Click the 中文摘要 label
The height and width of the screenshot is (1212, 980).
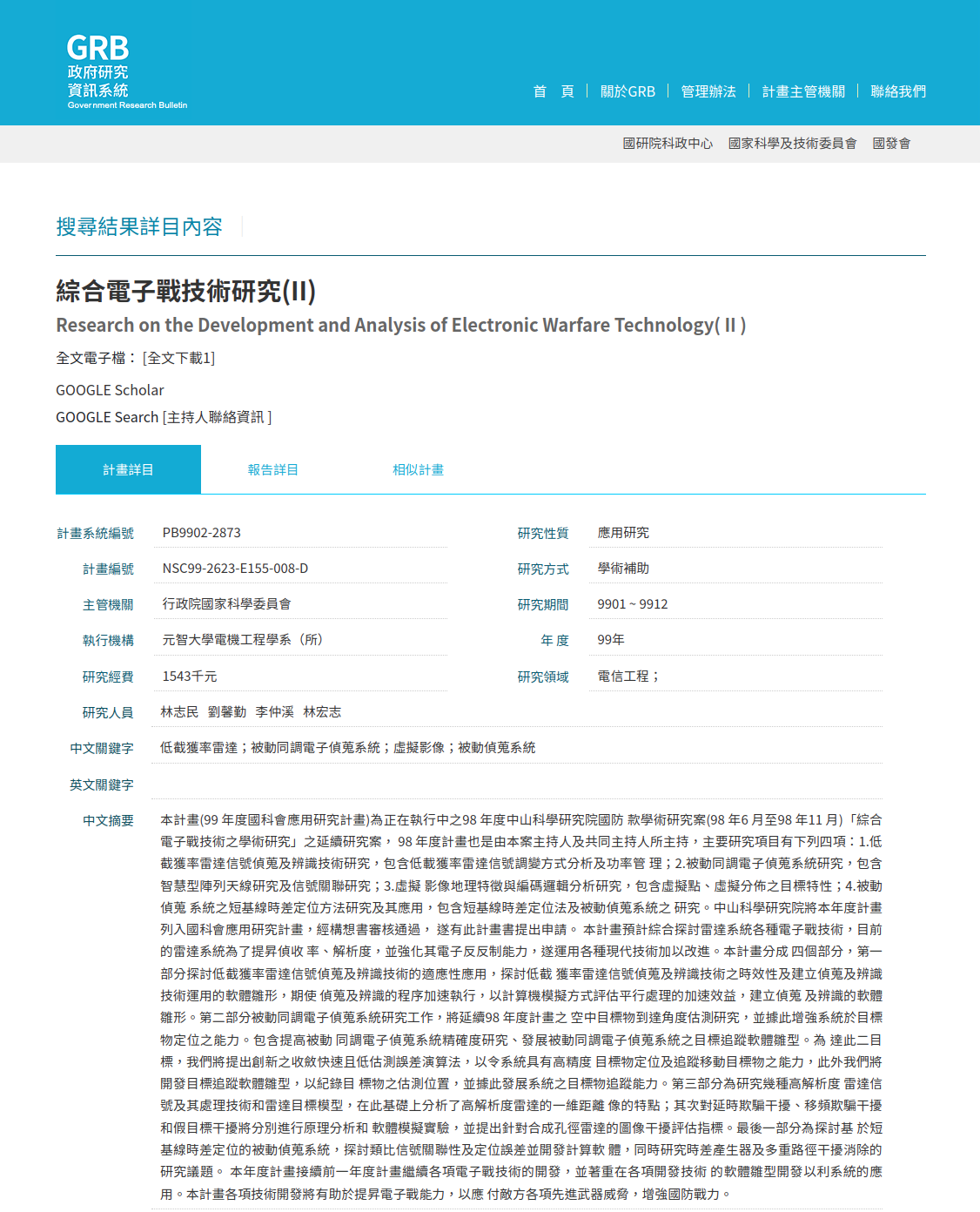tap(108, 821)
